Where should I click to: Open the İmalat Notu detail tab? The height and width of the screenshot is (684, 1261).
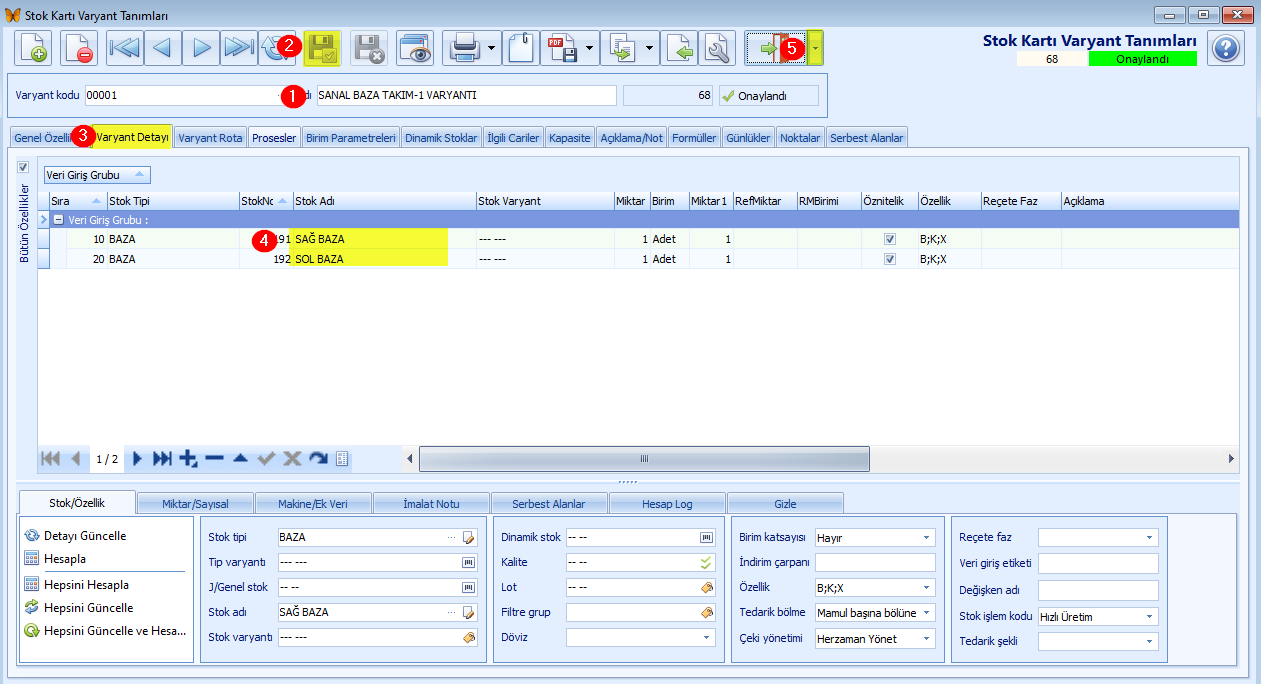[x=431, y=503]
